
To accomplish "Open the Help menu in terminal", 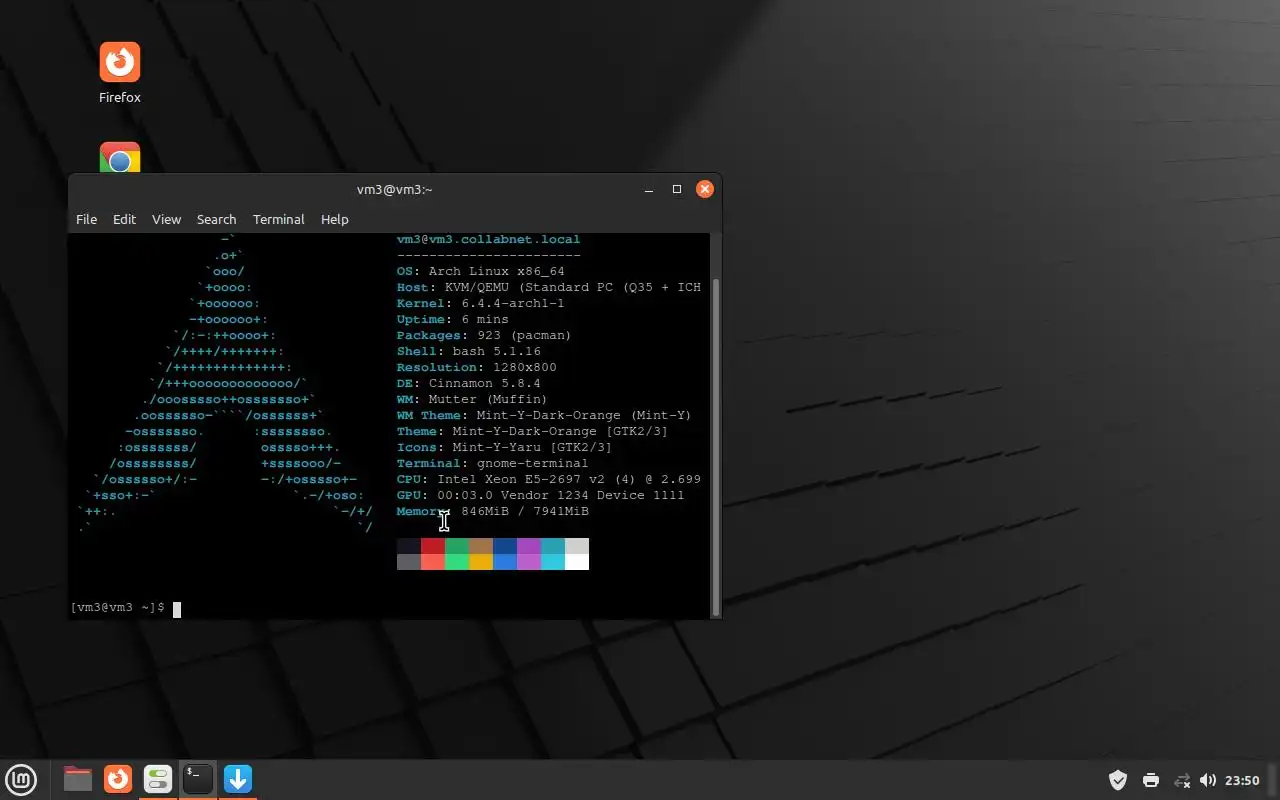I will coord(334,219).
